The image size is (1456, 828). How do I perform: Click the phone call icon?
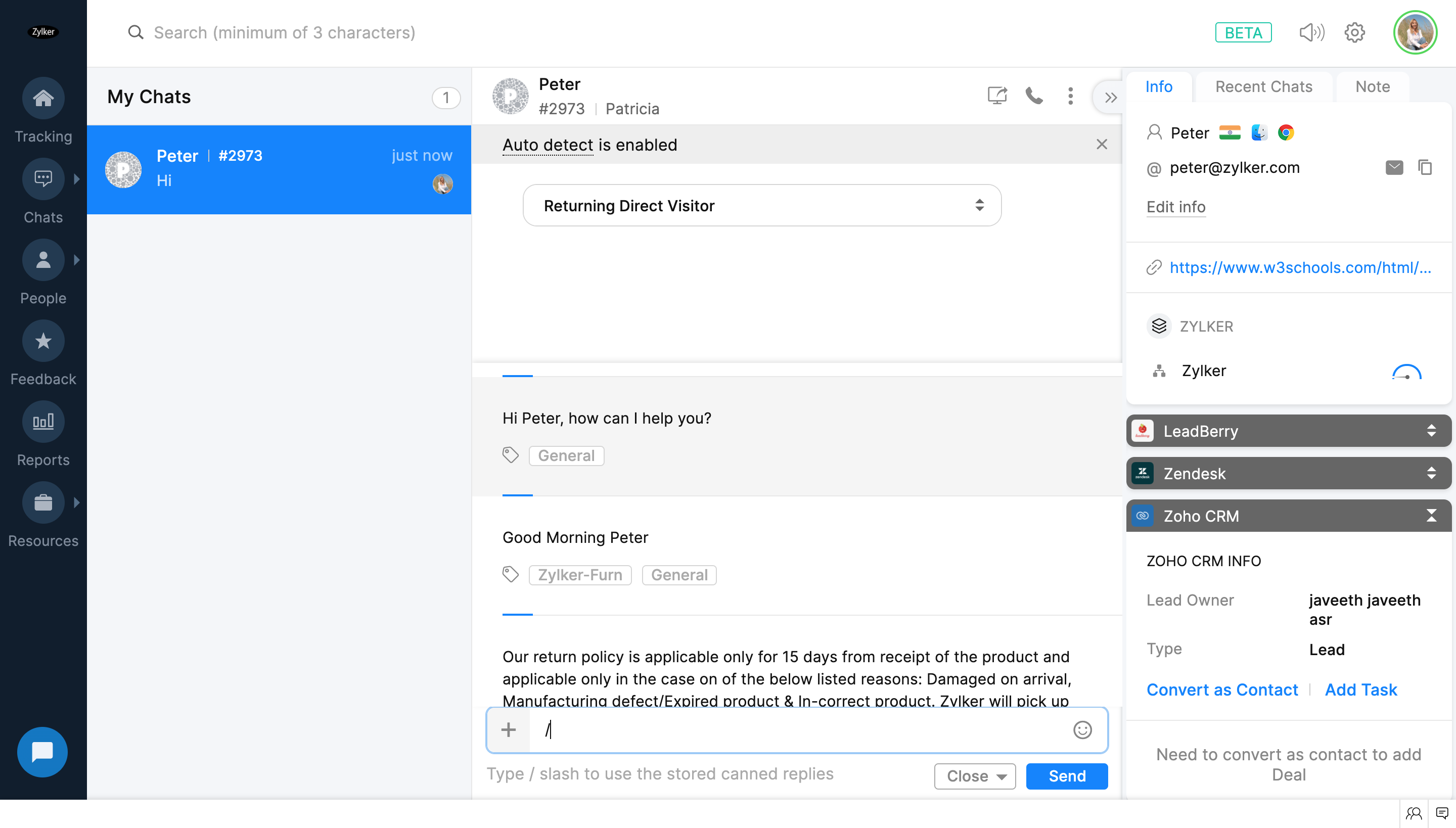[x=1033, y=96]
